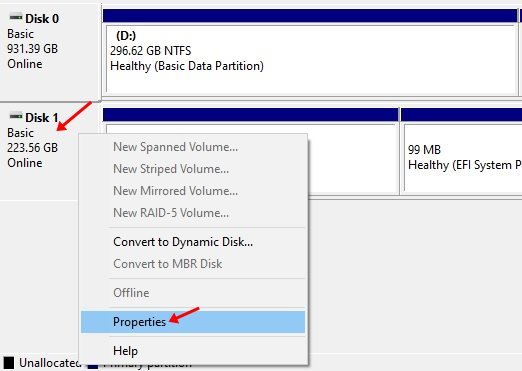Click the Unallocated legend label
Image resolution: width=522 pixels, height=371 pixels.
click(x=49, y=363)
